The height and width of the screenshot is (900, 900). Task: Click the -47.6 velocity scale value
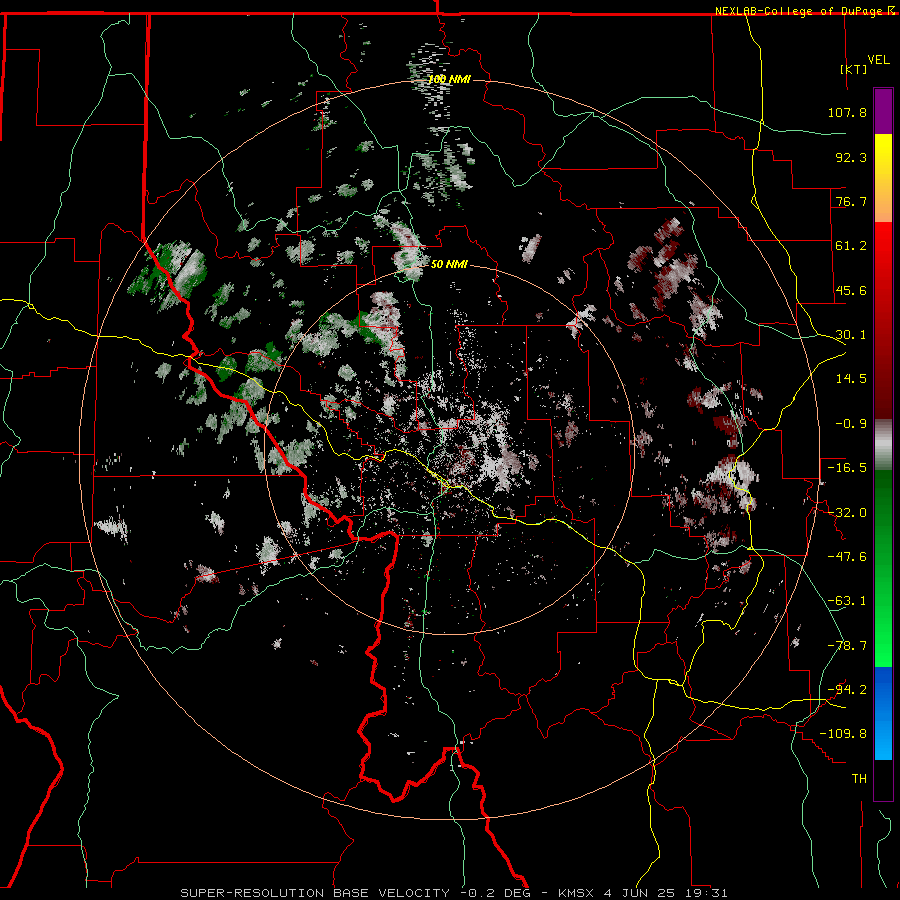point(847,557)
